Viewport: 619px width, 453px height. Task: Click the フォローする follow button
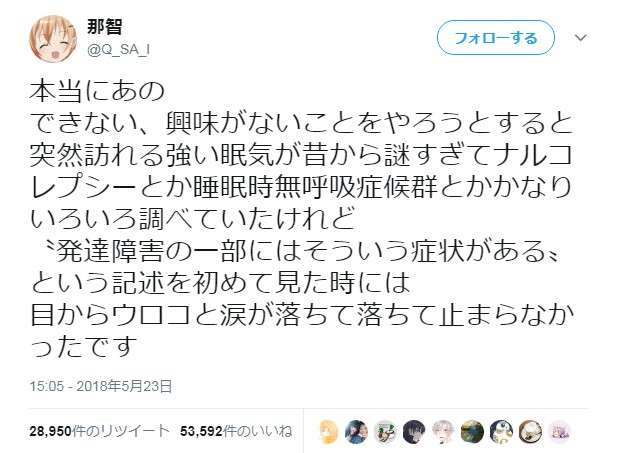496,38
